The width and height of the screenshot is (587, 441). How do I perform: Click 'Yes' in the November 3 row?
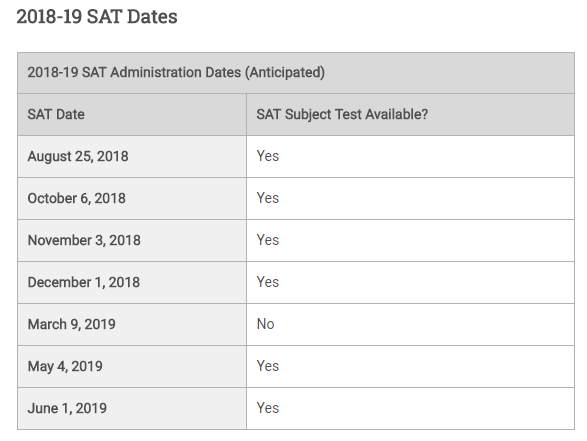pos(268,240)
